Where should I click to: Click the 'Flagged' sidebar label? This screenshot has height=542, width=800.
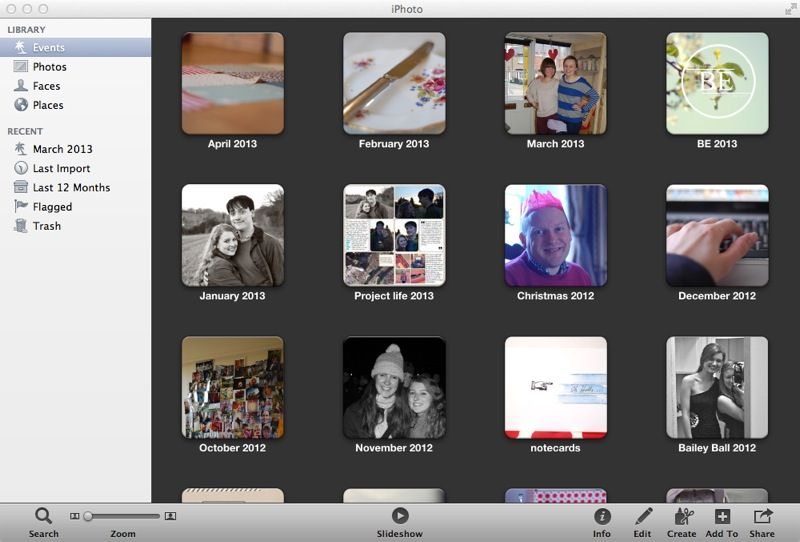(53, 207)
